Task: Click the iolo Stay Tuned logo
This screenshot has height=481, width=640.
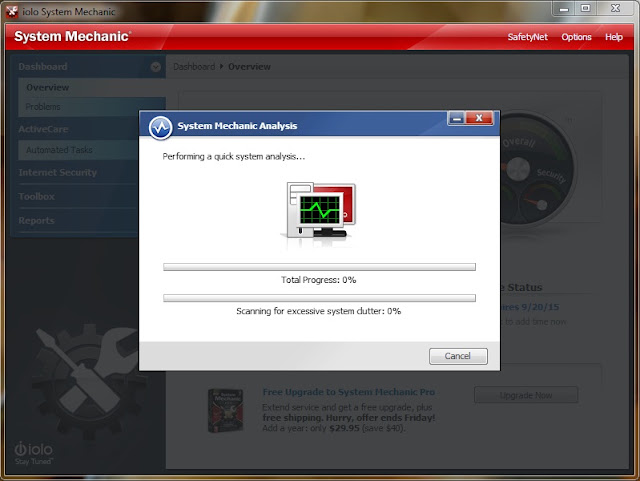Action: pos(33,453)
